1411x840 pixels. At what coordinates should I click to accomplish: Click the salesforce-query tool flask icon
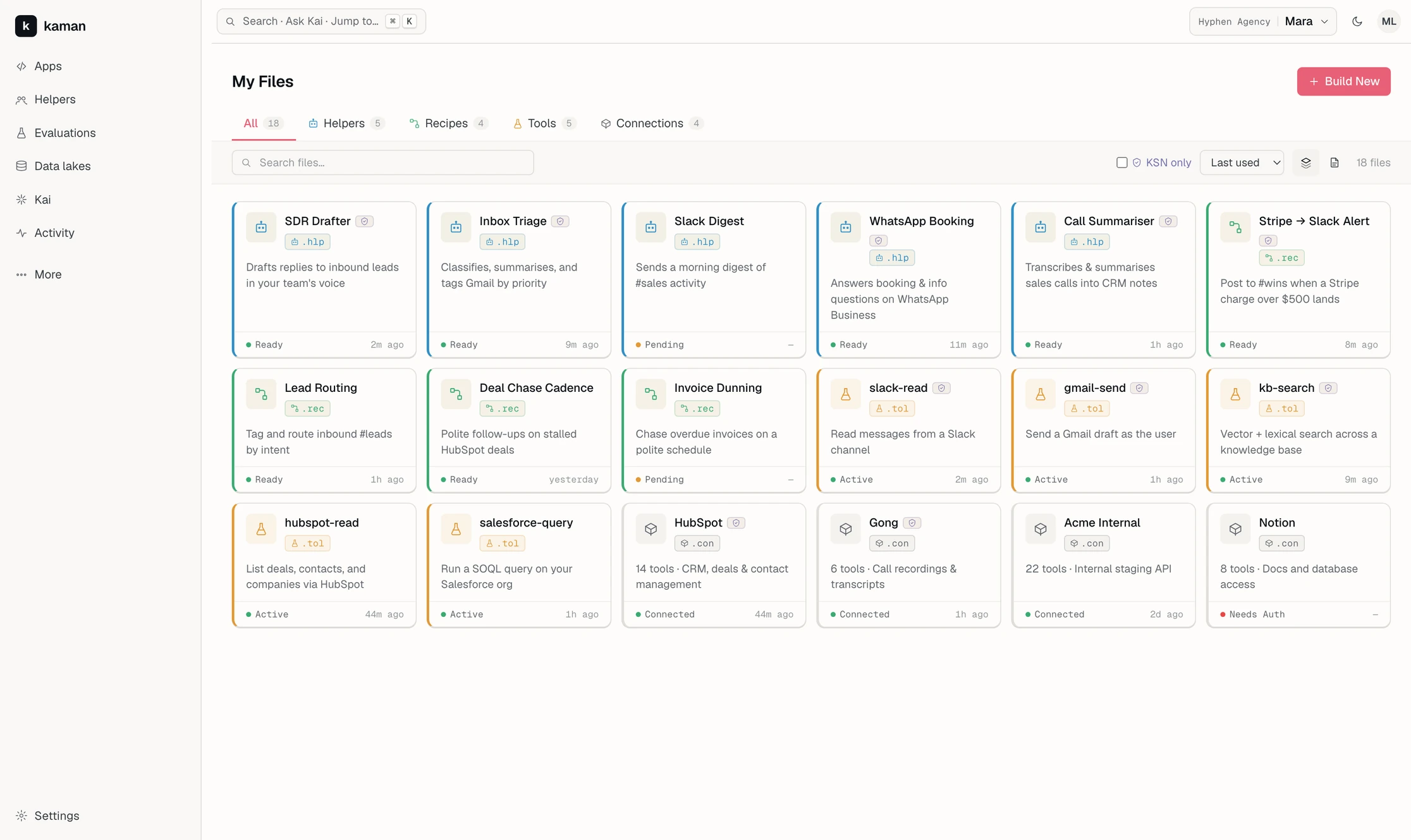tap(456, 529)
